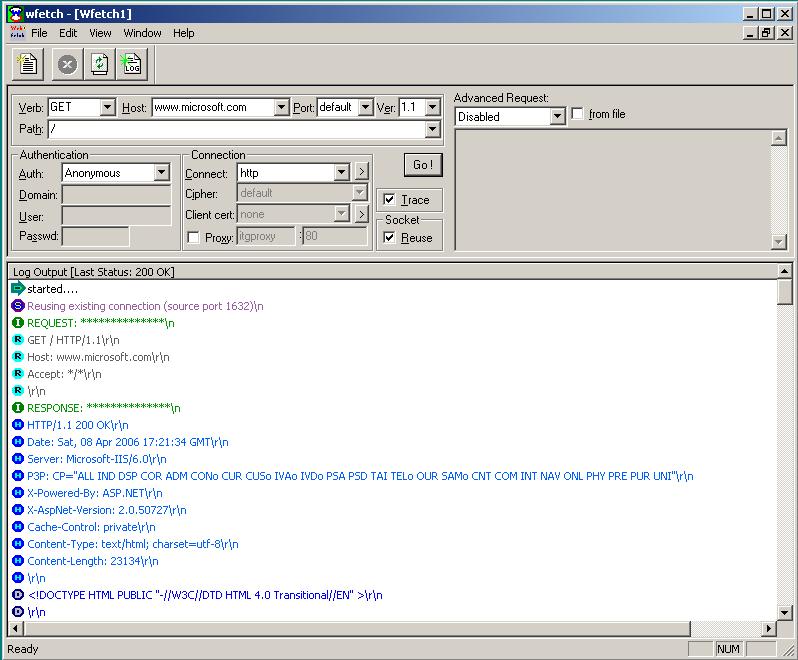The image size is (798, 660).
Task: Open the View menu
Action: (100, 33)
